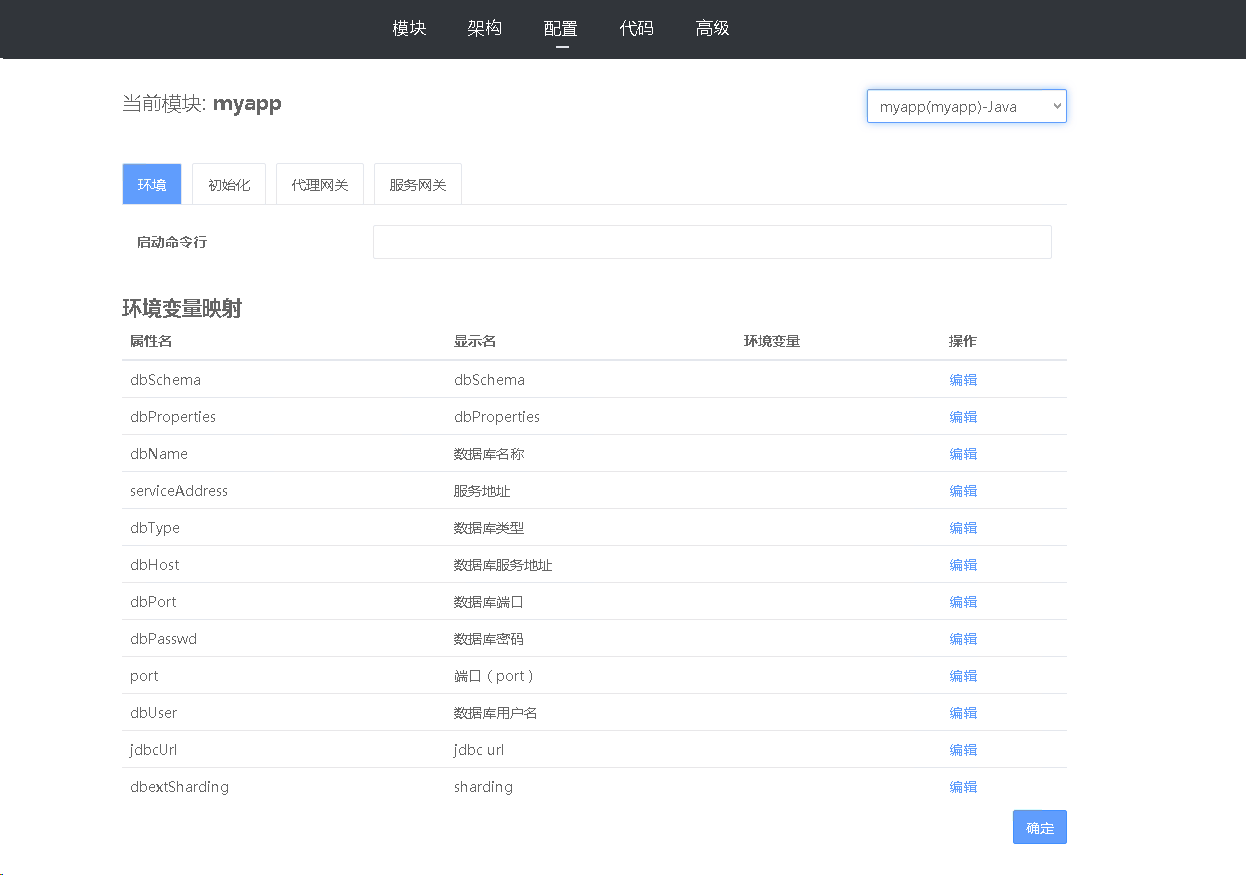The image size is (1246, 875).
Task: Click 编辑 for dbProperties
Action: (x=963, y=417)
